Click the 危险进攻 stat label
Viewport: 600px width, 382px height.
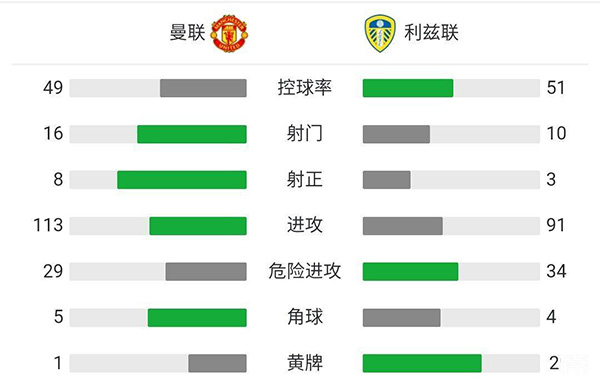[305, 271]
